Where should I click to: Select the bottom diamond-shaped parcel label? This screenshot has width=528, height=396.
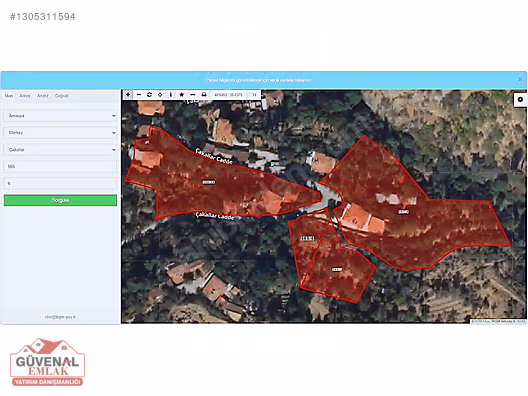click(337, 269)
